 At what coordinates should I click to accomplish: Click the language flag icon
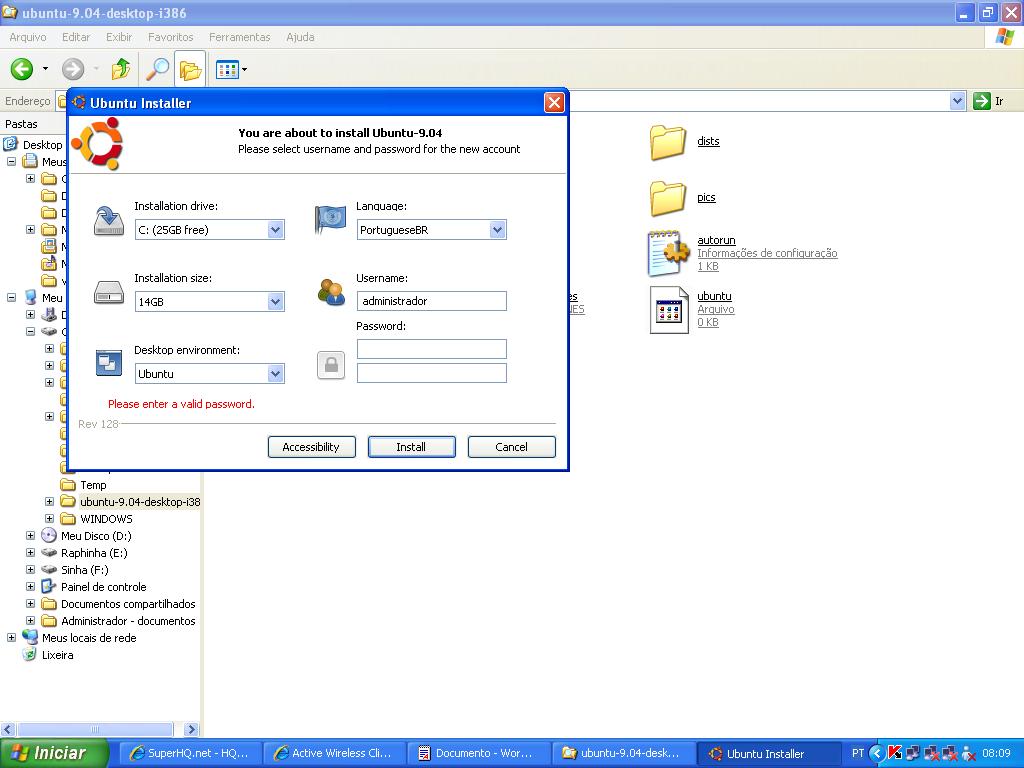click(x=330, y=219)
